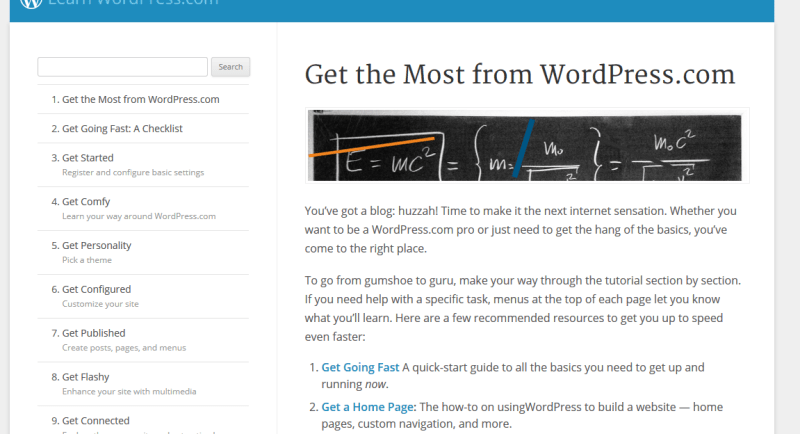The image size is (800, 434).
Task: Click the WordPress logo icon in header
Action: 30,3
